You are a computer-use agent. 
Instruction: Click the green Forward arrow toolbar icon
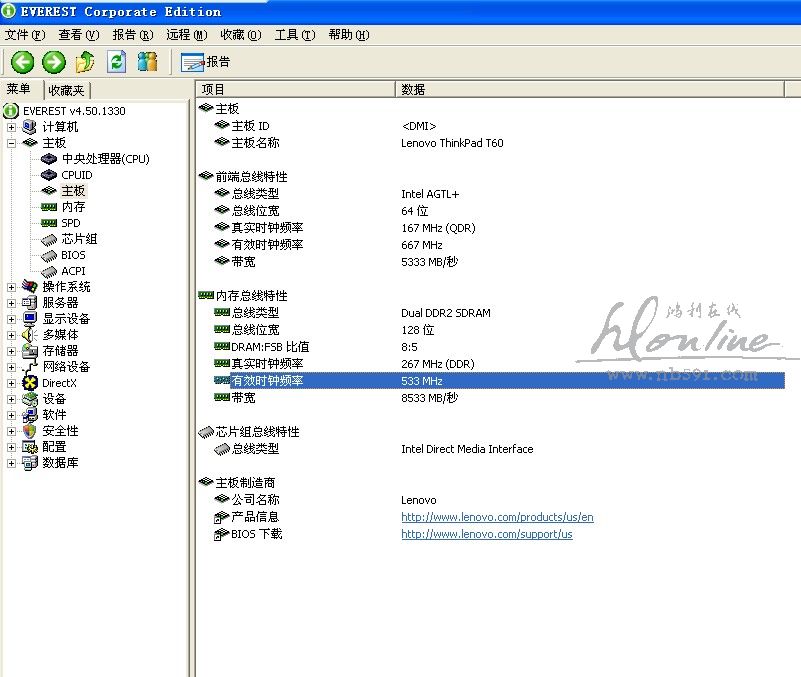[x=54, y=62]
